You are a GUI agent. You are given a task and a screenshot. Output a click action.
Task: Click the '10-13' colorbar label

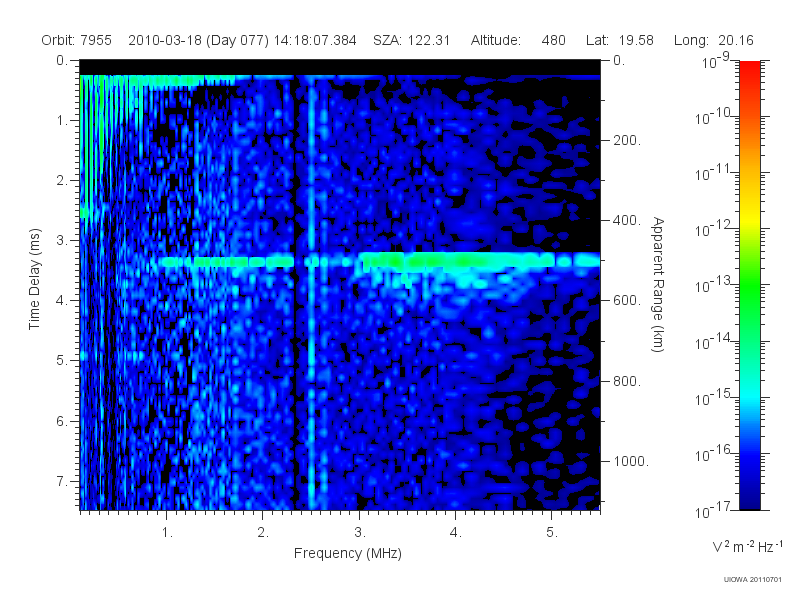[x=714, y=284]
